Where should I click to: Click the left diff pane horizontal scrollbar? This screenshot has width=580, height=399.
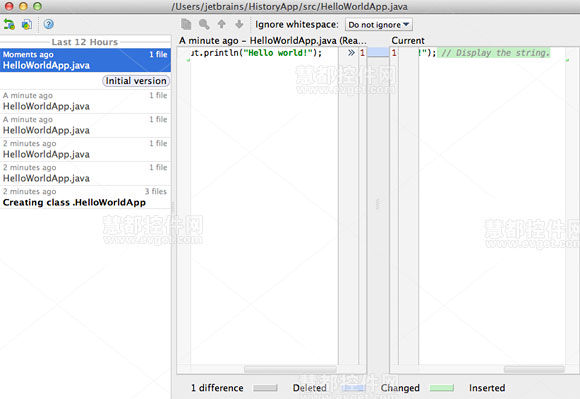point(290,369)
